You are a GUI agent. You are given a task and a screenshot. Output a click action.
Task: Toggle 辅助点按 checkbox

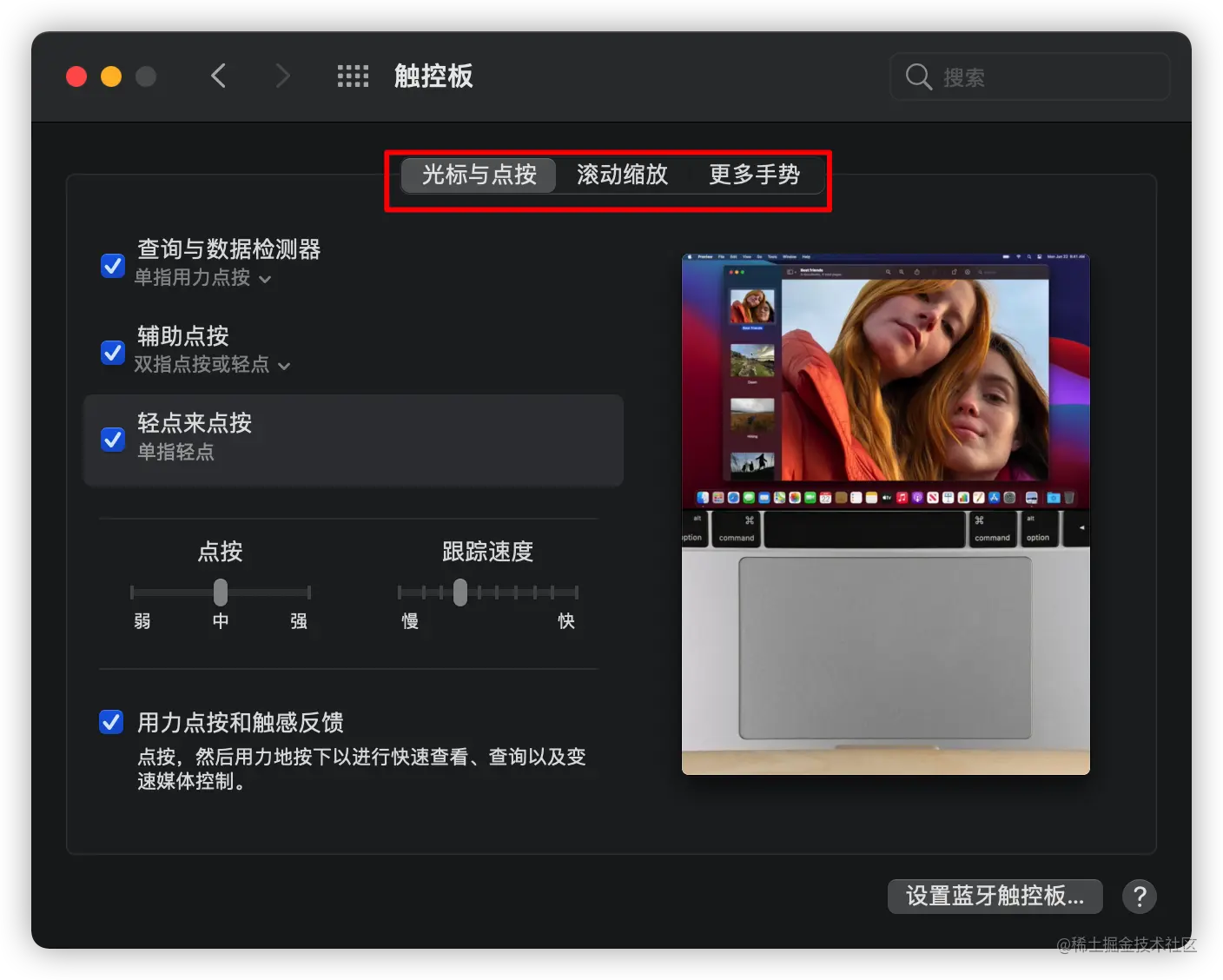[x=113, y=352]
